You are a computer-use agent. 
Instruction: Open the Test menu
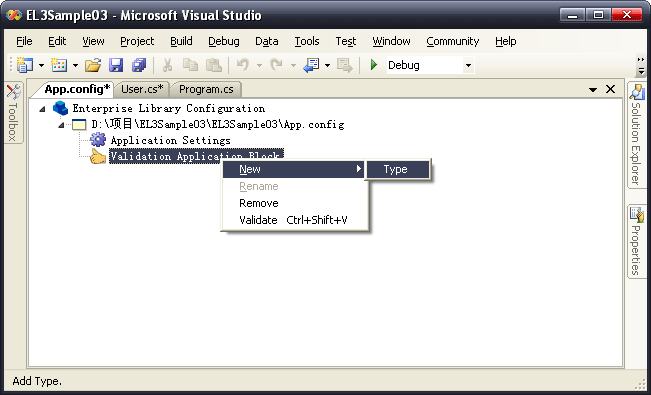346,41
